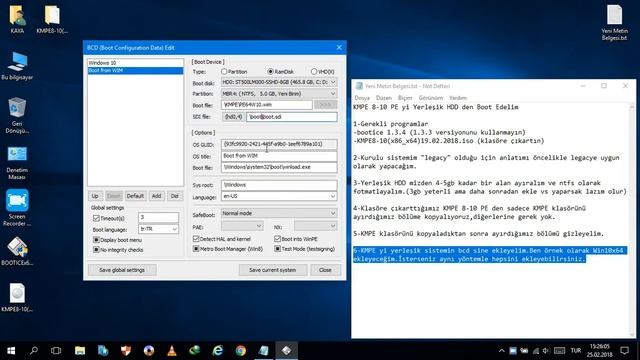Toggle Detect HAL and kernel checkbox
The height and width of the screenshot is (360, 640).
click(x=196, y=239)
